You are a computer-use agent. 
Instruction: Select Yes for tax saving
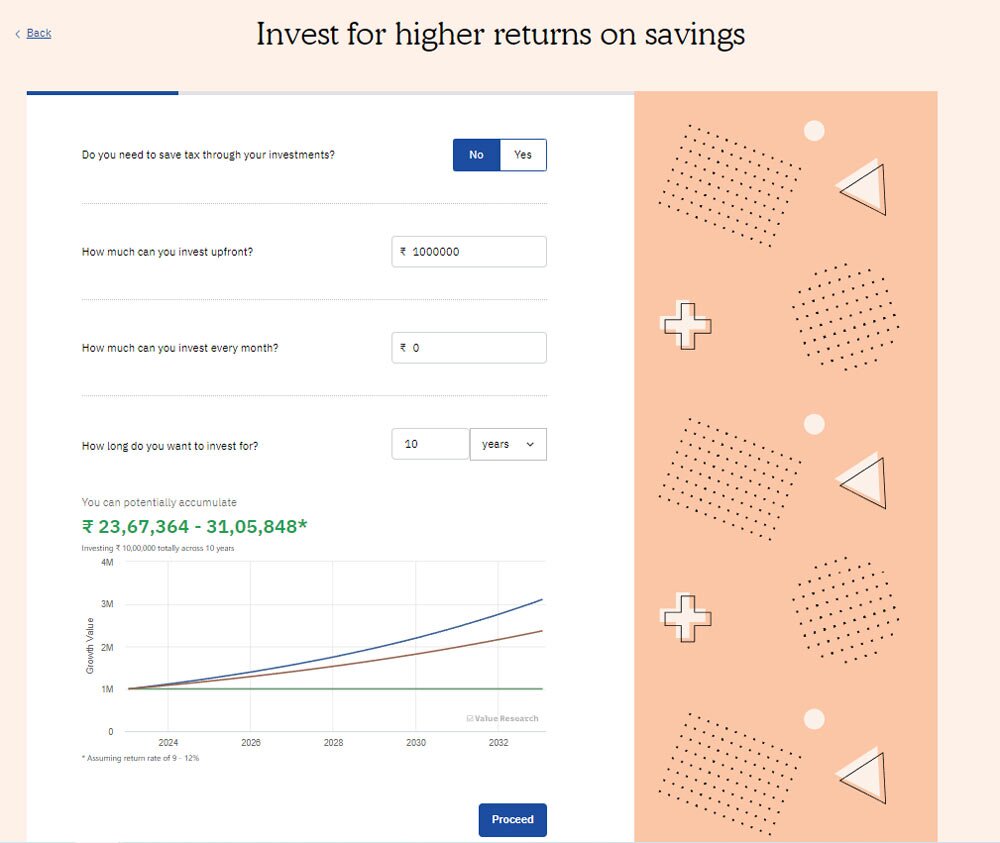pyautogui.click(x=523, y=155)
